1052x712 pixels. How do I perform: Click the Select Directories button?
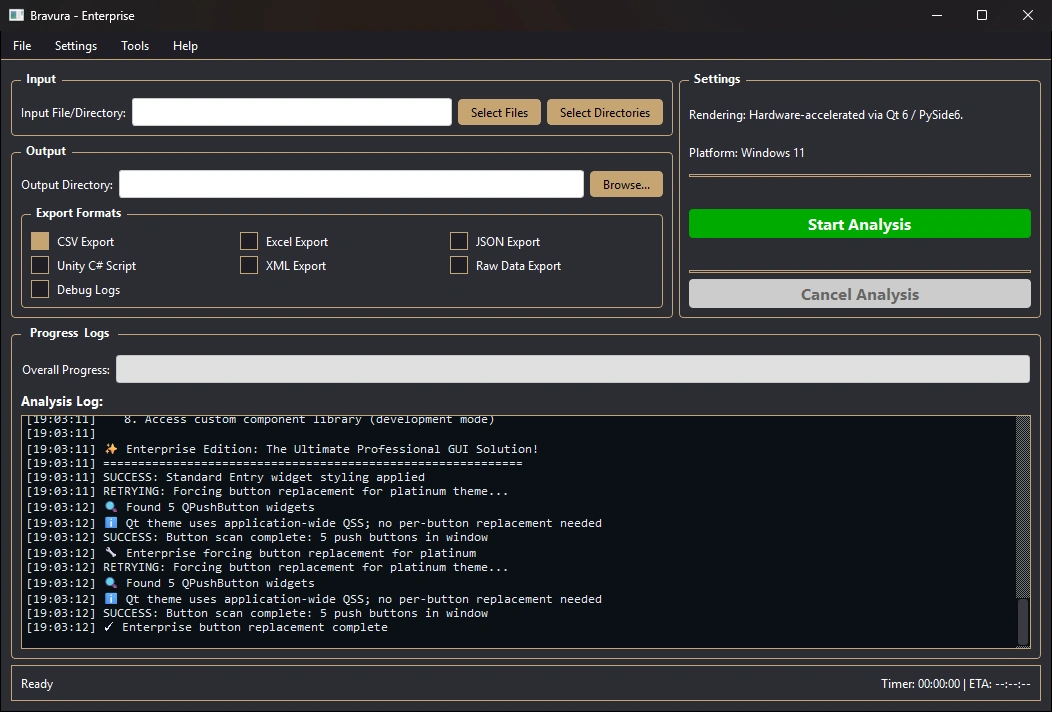pyautogui.click(x=604, y=112)
